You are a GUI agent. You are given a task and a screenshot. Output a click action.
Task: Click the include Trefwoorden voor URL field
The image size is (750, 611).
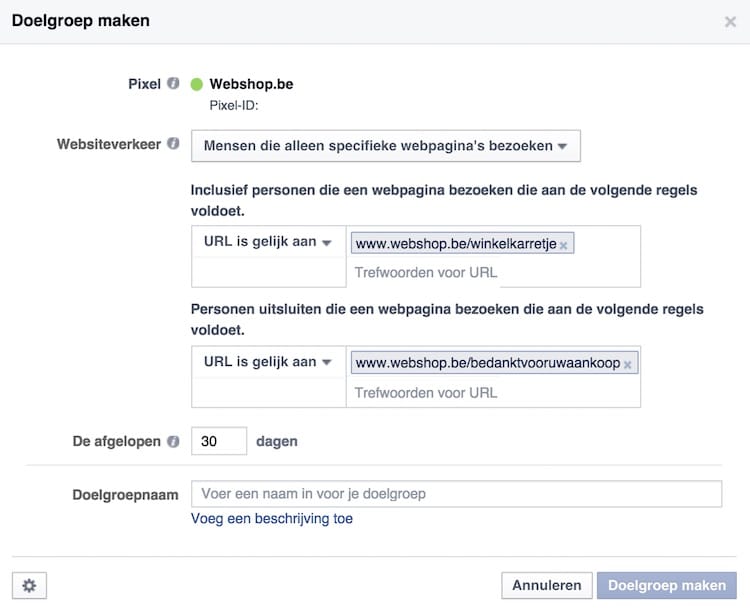(x=426, y=272)
